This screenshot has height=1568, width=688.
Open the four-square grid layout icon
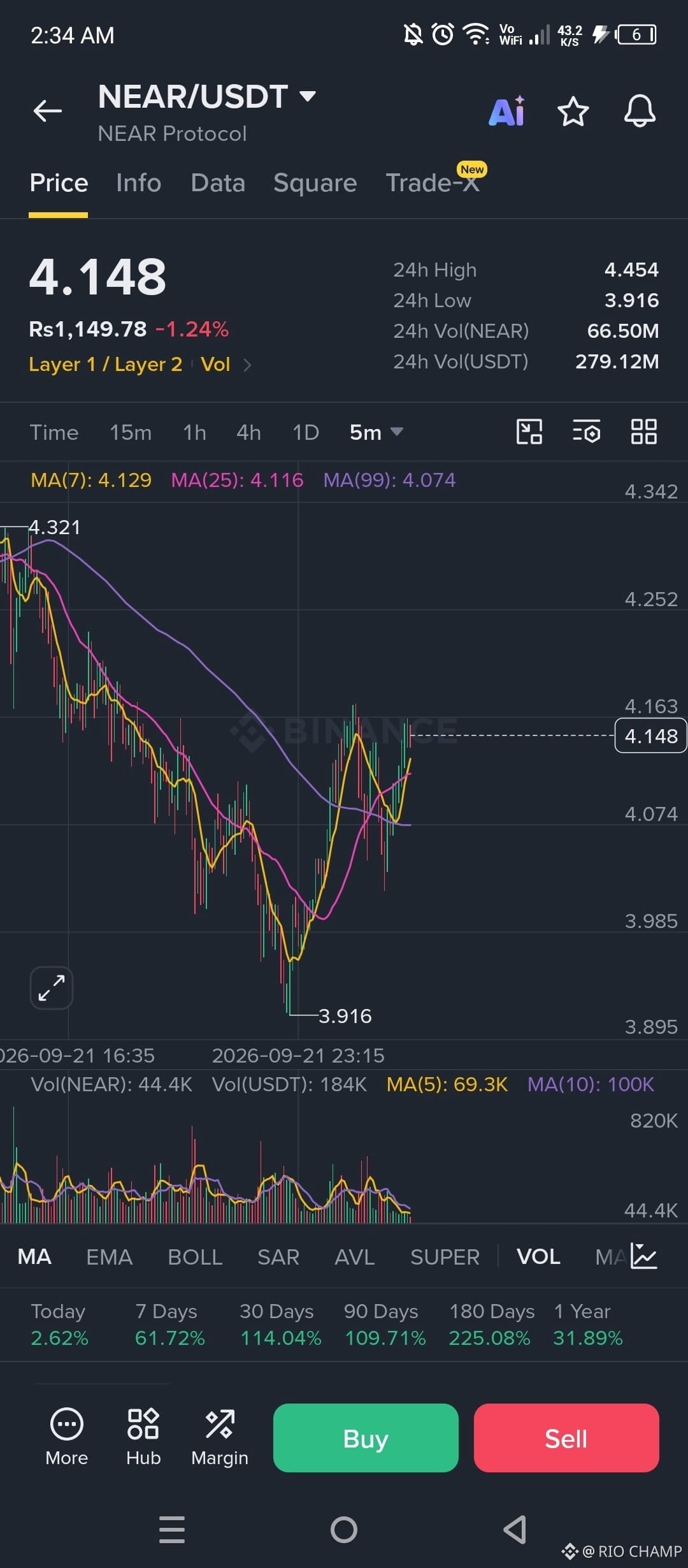click(643, 432)
